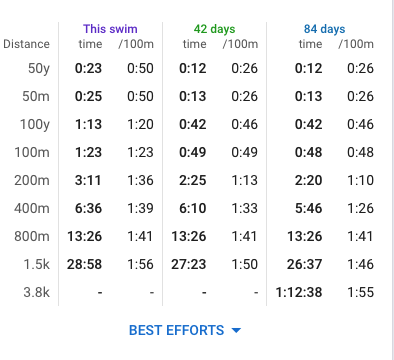Screen dimensions: 394x360
Task: Click the 3.8k distance row label
Action: [x=36, y=292]
